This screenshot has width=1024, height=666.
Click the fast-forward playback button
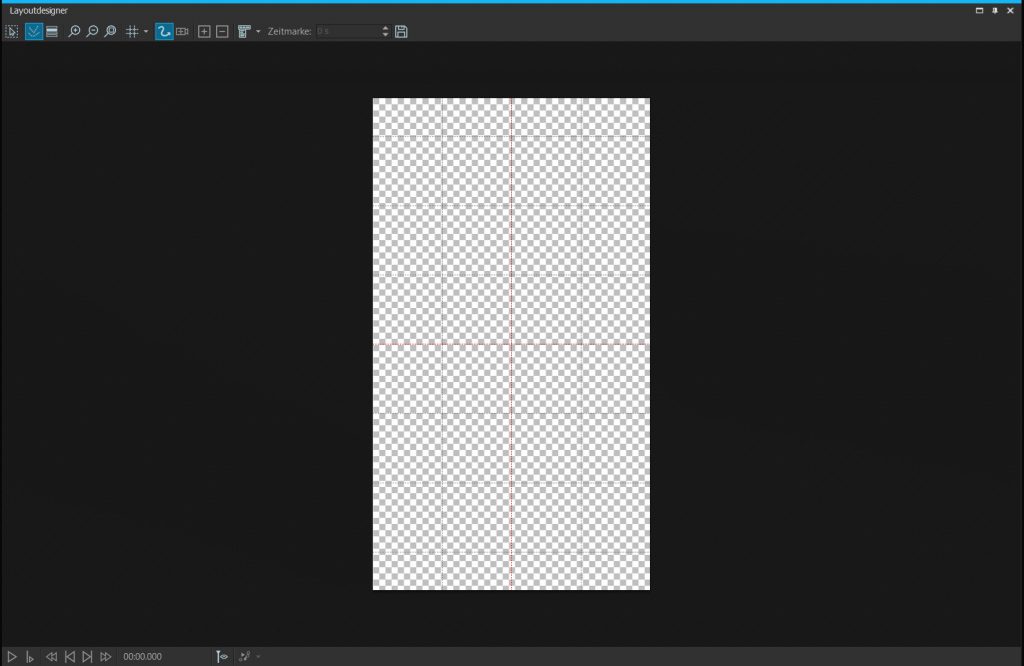105,657
